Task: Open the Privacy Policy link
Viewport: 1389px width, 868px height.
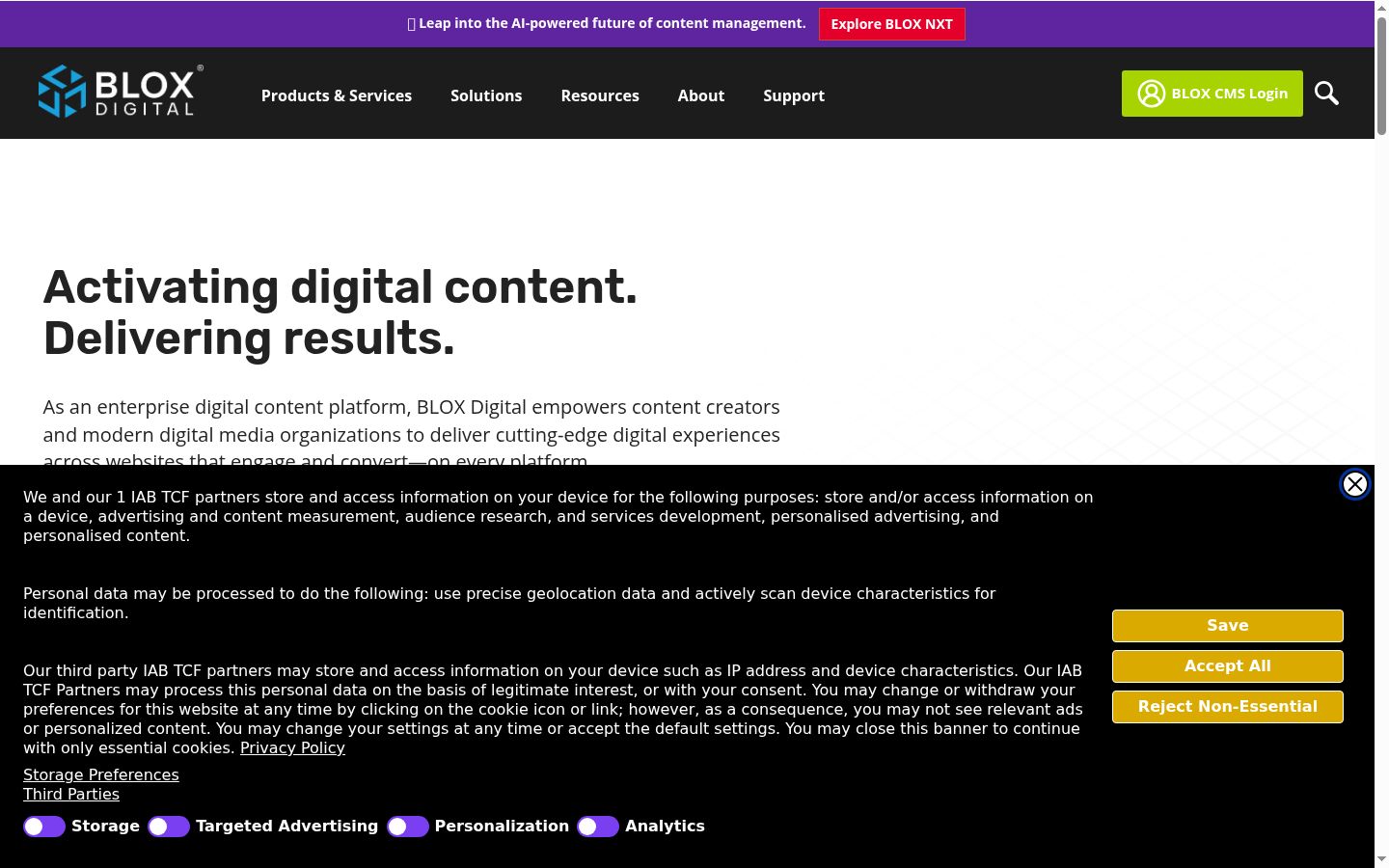Action: (x=292, y=747)
